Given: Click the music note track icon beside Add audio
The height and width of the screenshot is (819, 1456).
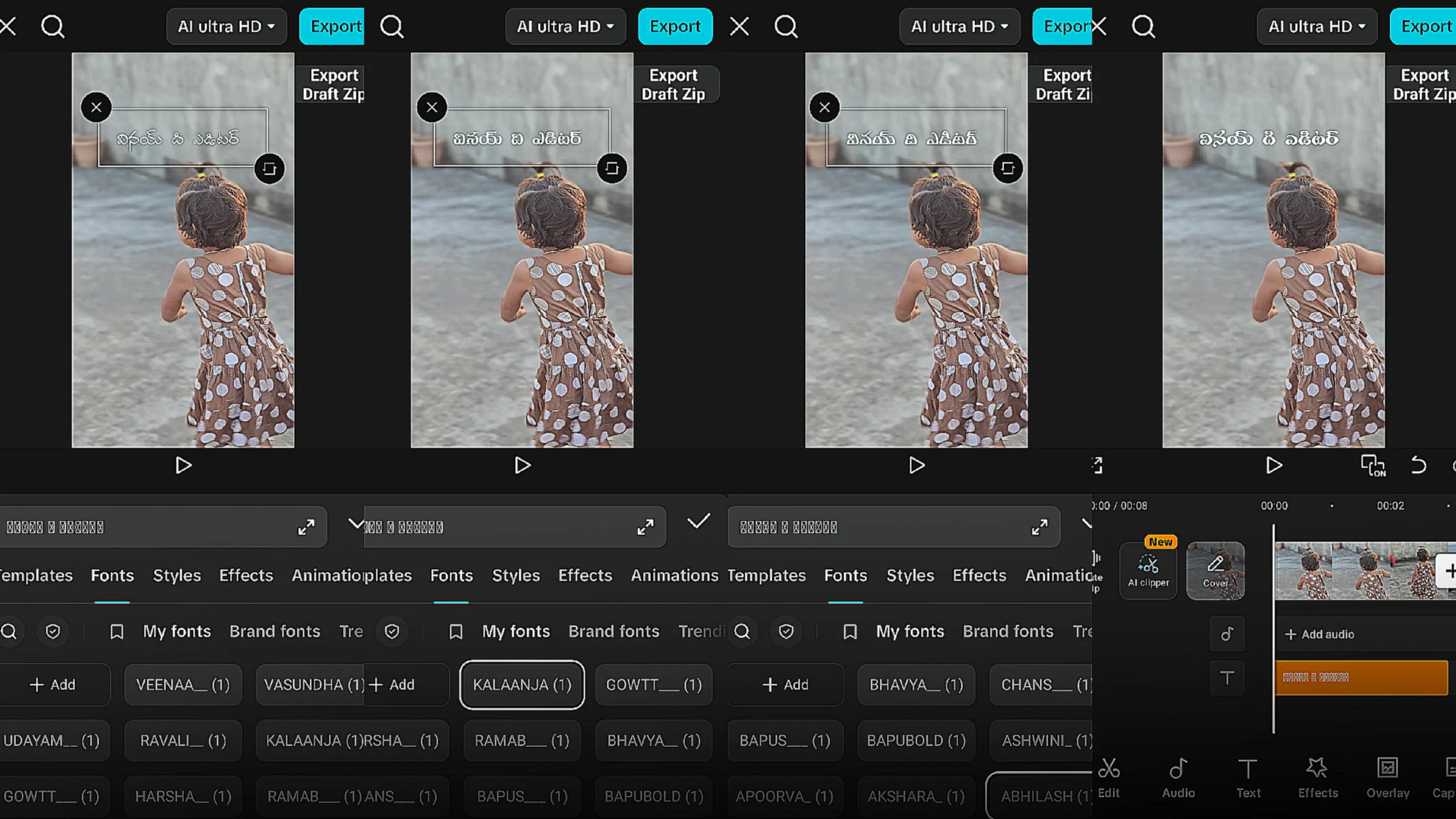Looking at the screenshot, I should pyautogui.click(x=1227, y=634).
